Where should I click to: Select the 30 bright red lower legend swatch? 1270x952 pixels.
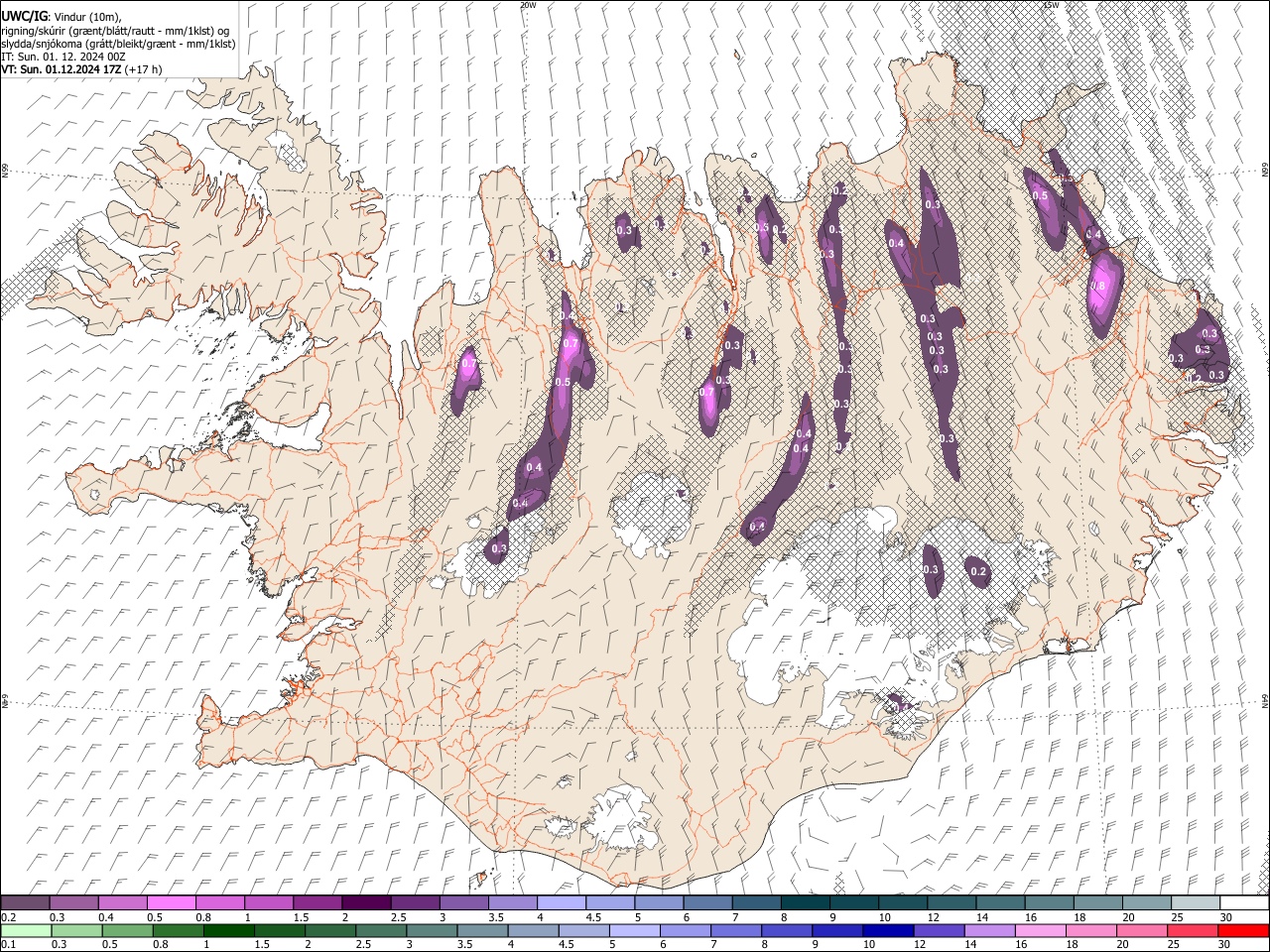tap(1242, 930)
